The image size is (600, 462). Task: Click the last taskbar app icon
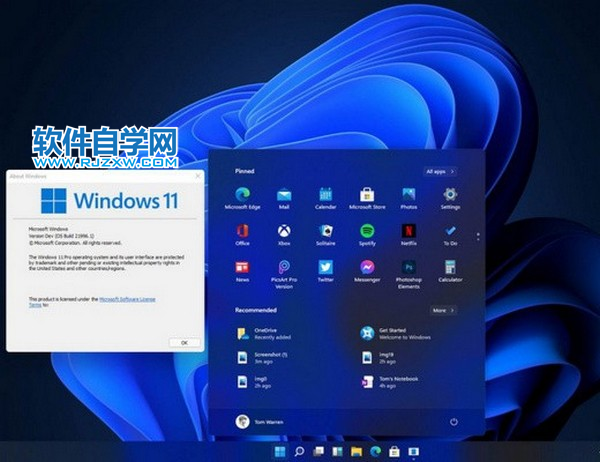[413, 452]
